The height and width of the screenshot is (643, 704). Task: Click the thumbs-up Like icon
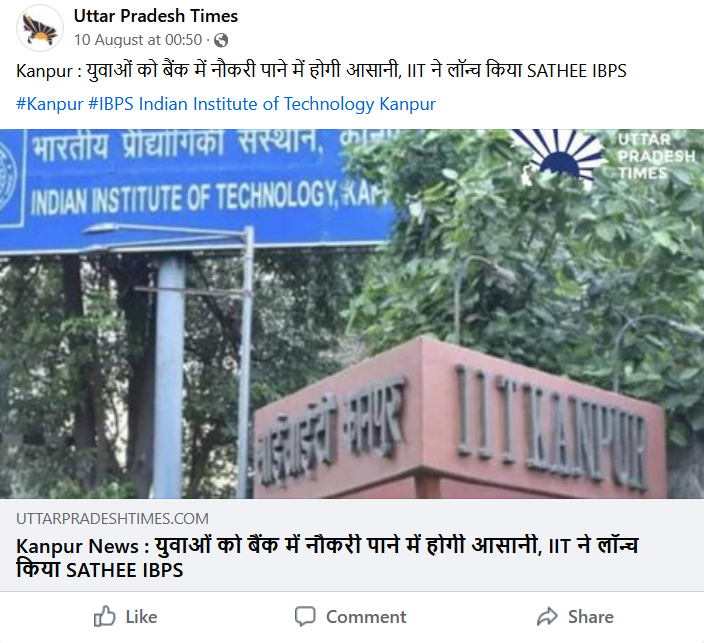click(105, 616)
